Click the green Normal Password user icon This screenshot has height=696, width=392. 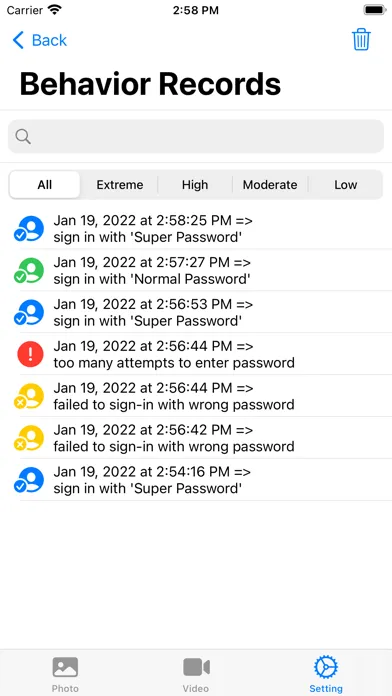coord(29,270)
